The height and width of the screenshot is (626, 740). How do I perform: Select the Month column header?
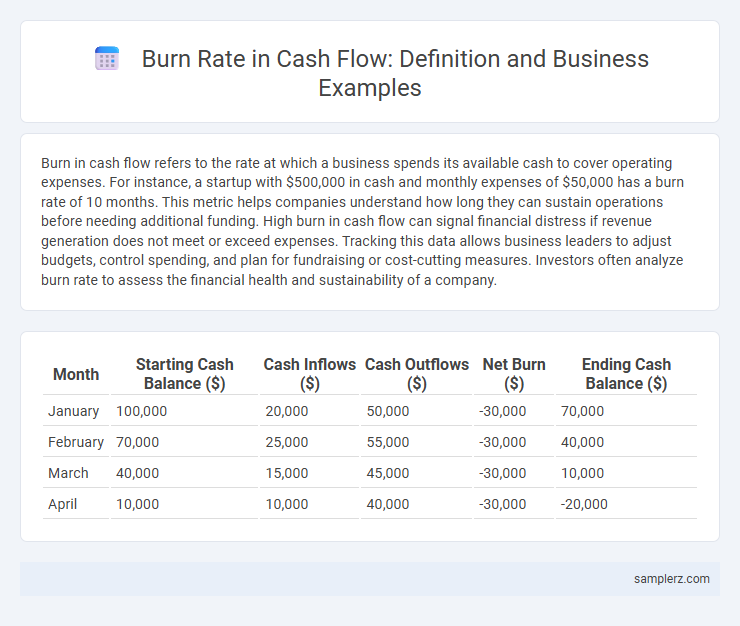point(76,374)
